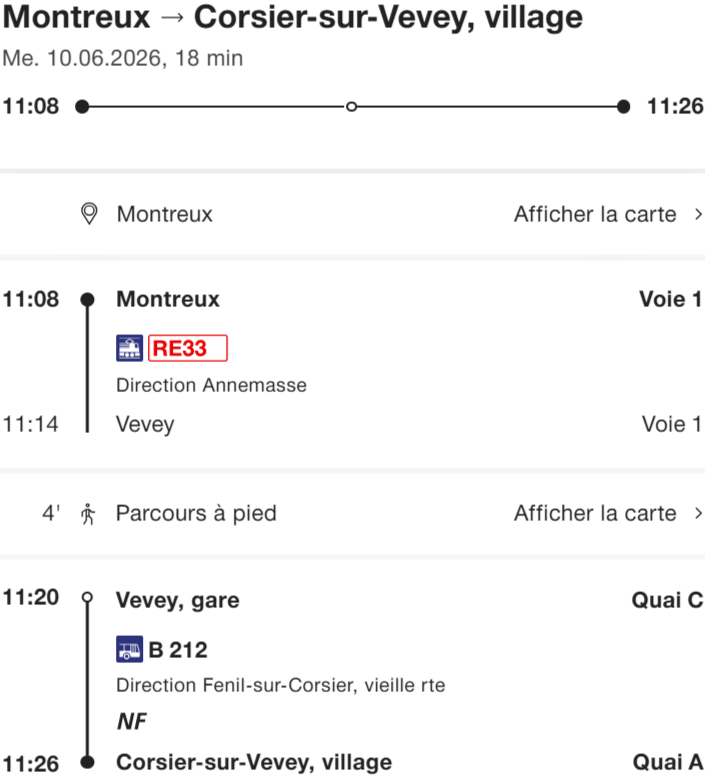The height and width of the screenshot is (775, 705).
Task: Select the Vevey arrival stop at 11:14
Action: [x=145, y=424]
